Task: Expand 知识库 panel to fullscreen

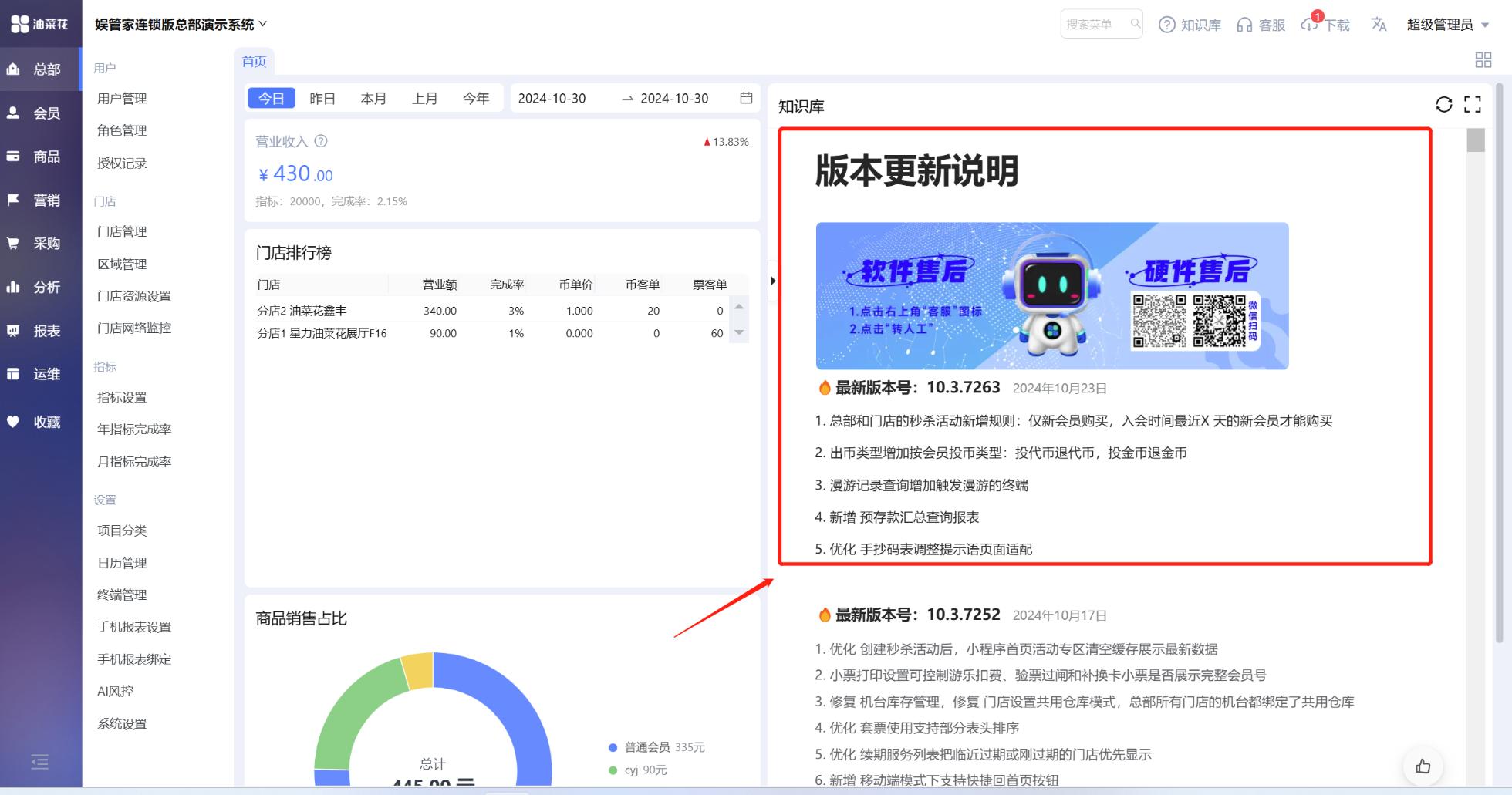Action: (1473, 104)
